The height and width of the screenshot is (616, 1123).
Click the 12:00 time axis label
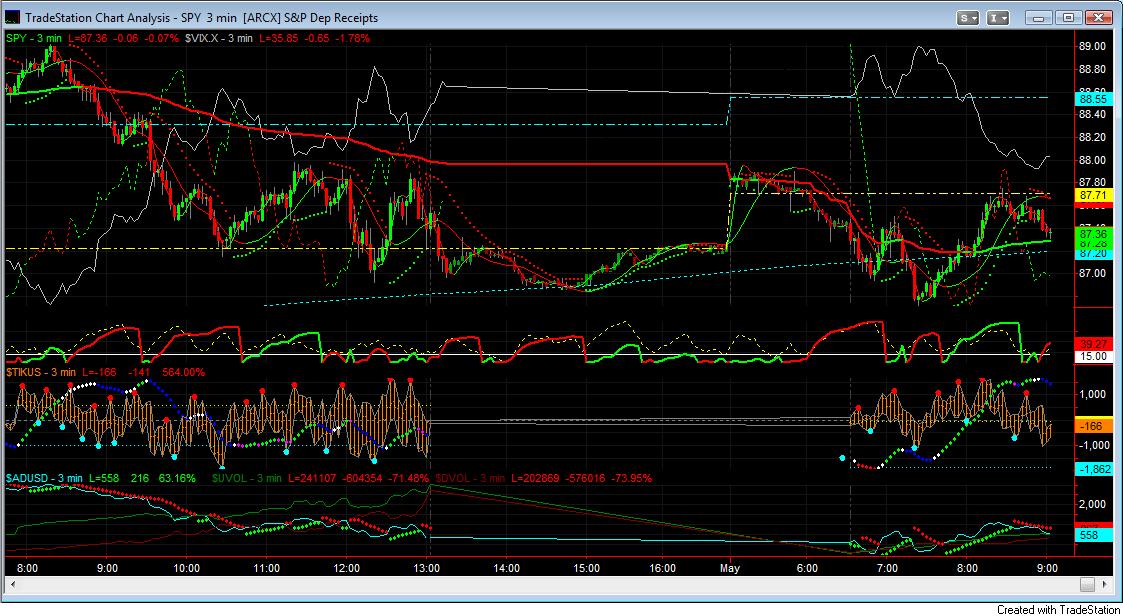tap(346, 568)
